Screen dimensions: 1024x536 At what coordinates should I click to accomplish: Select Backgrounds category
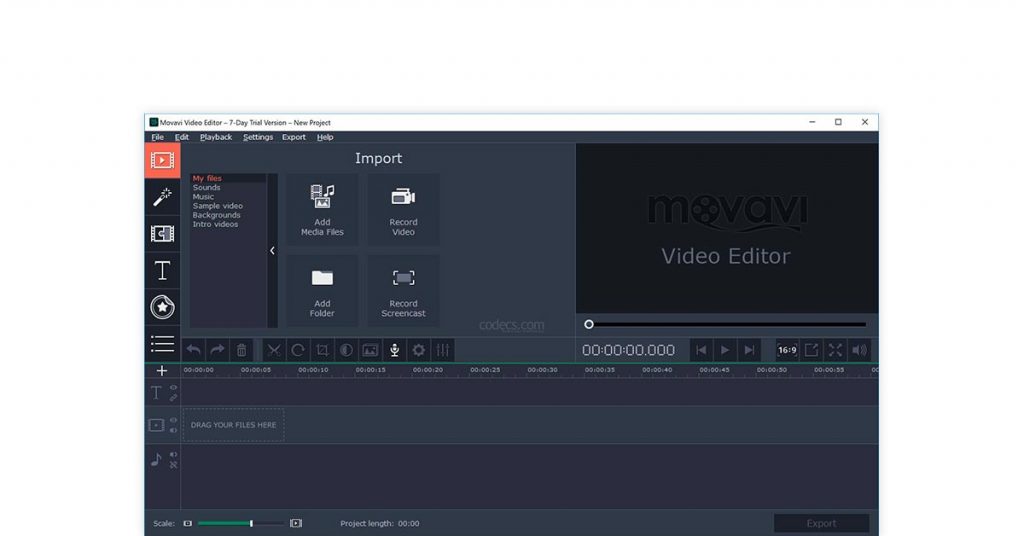click(x=216, y=215)
